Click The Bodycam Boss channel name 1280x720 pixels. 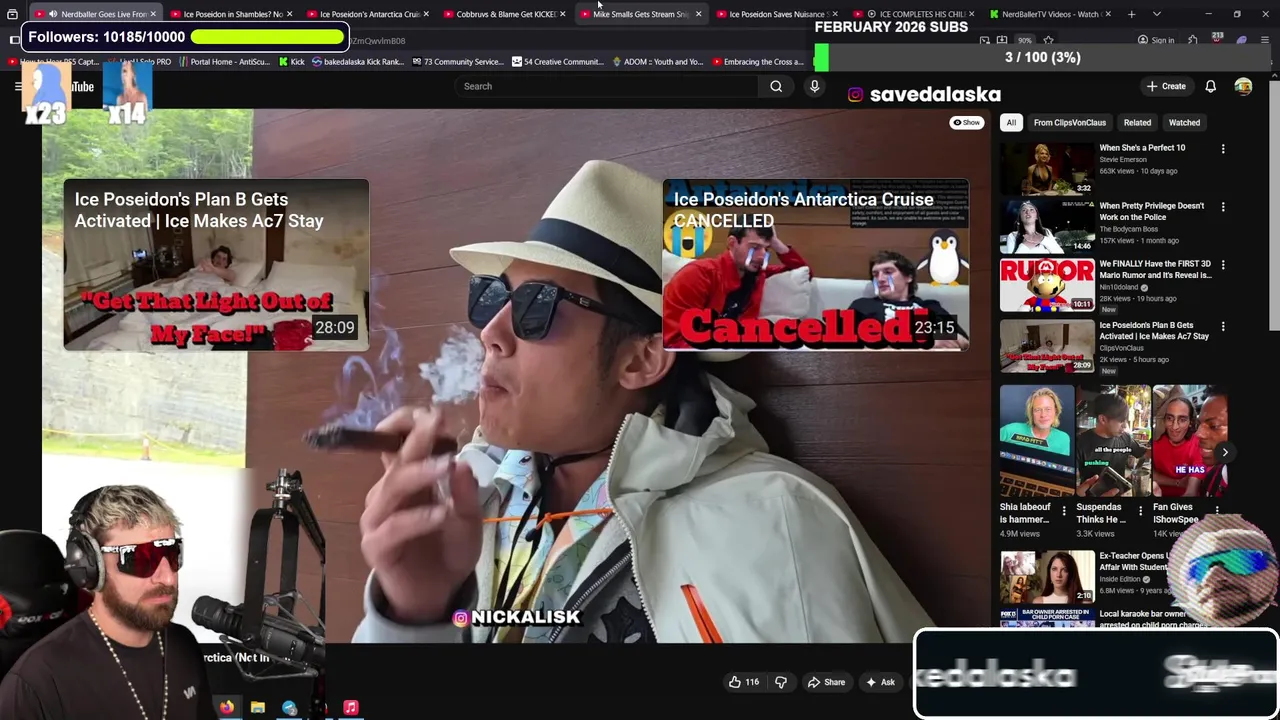pos(1130,229)
